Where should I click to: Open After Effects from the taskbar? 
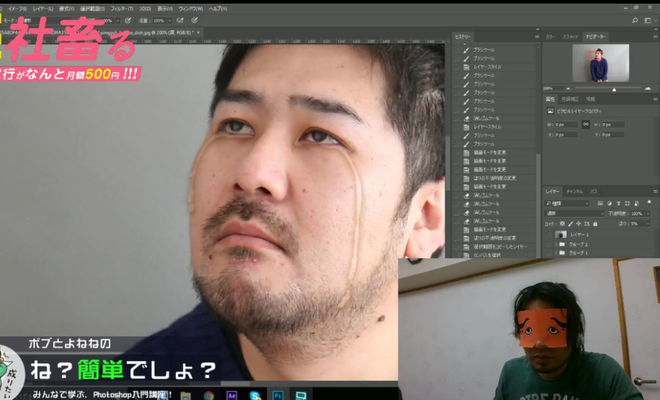pyautogui.click(x=230, y=394)
